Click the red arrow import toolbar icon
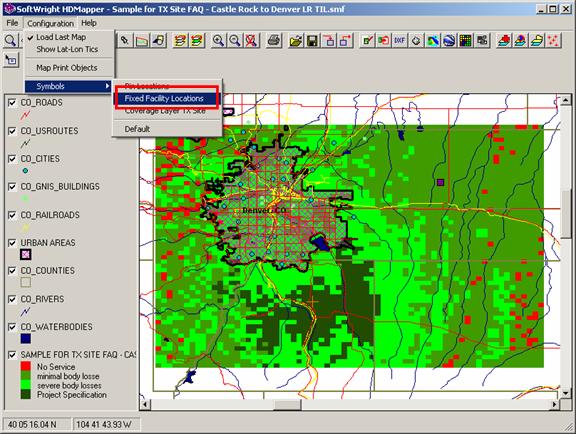 pyautogui.click(x=384, y=40)
